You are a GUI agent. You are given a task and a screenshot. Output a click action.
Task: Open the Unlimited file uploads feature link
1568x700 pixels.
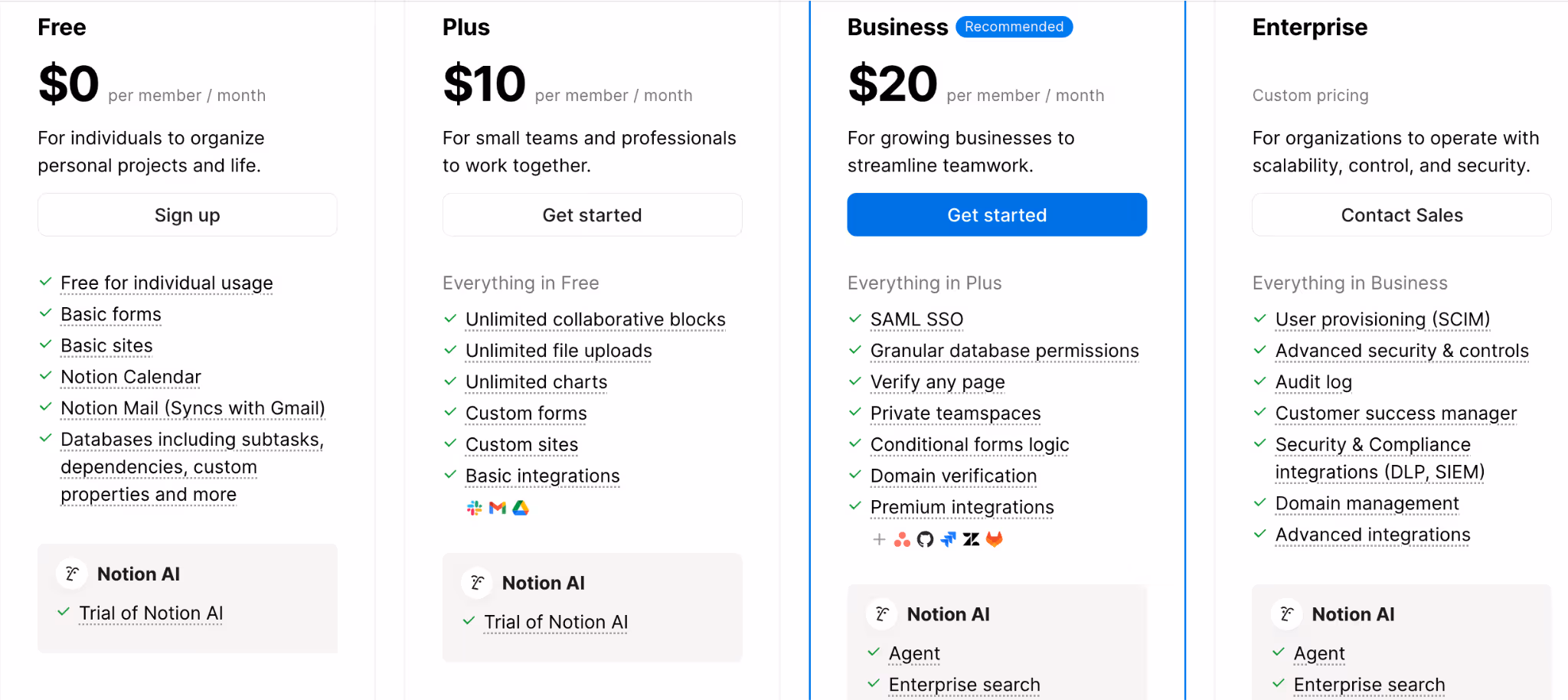point(558,351)
